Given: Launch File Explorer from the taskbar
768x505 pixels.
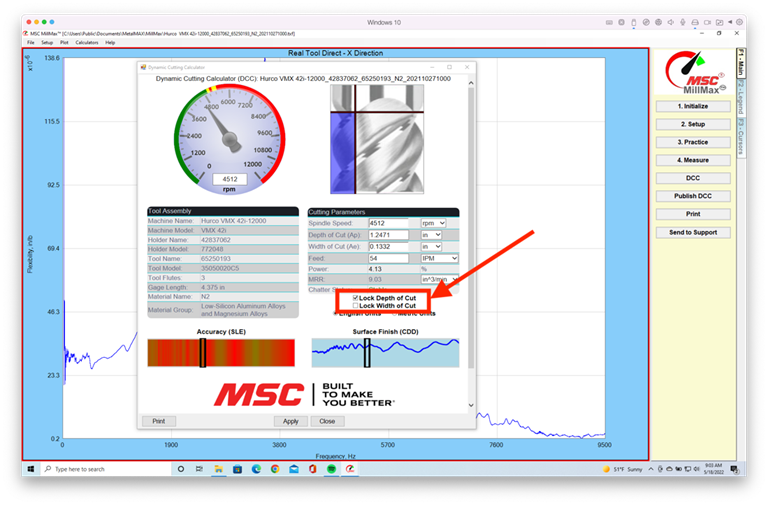Looking at the screenshot, I should (218, 469).
